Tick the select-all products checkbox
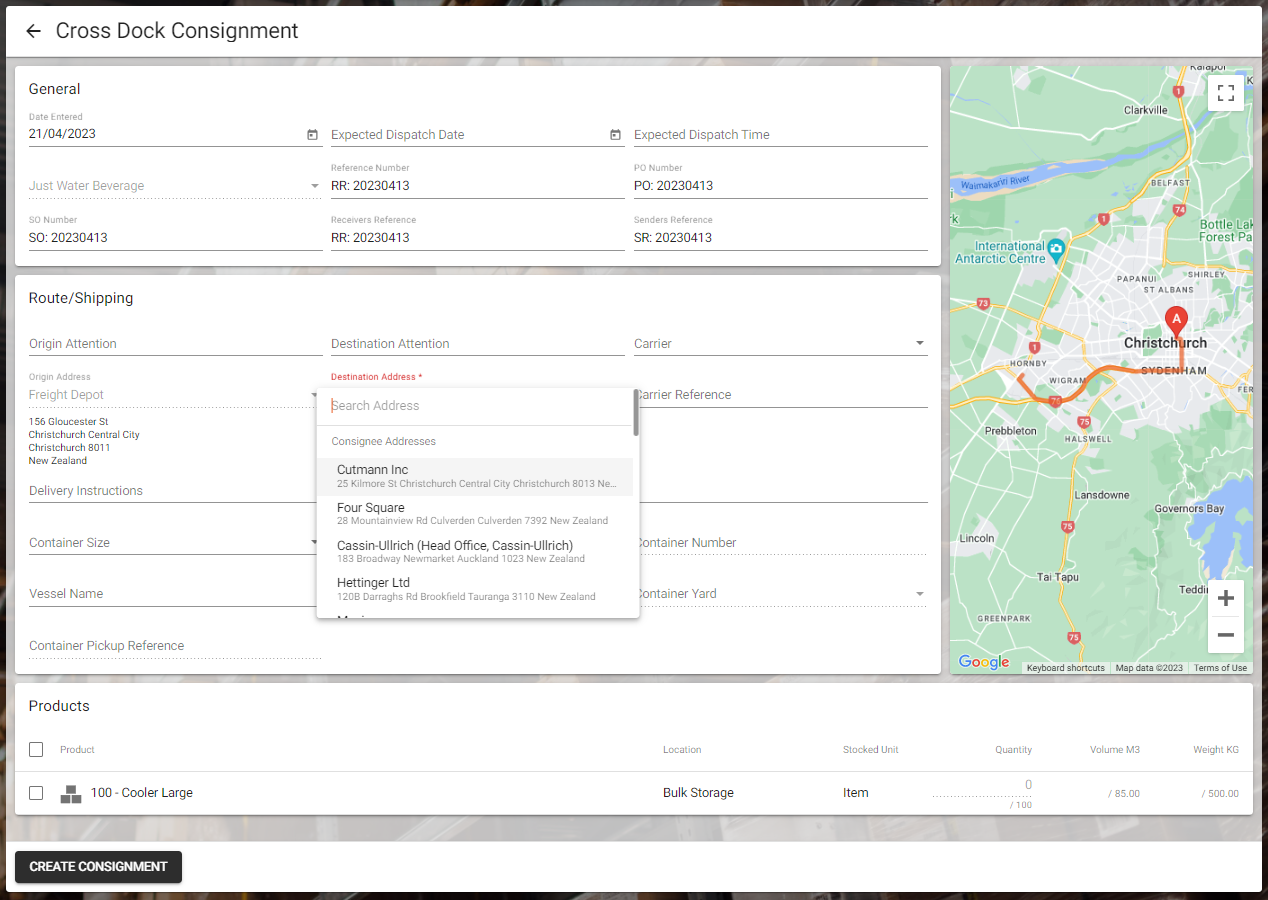 tap(36, 749)
